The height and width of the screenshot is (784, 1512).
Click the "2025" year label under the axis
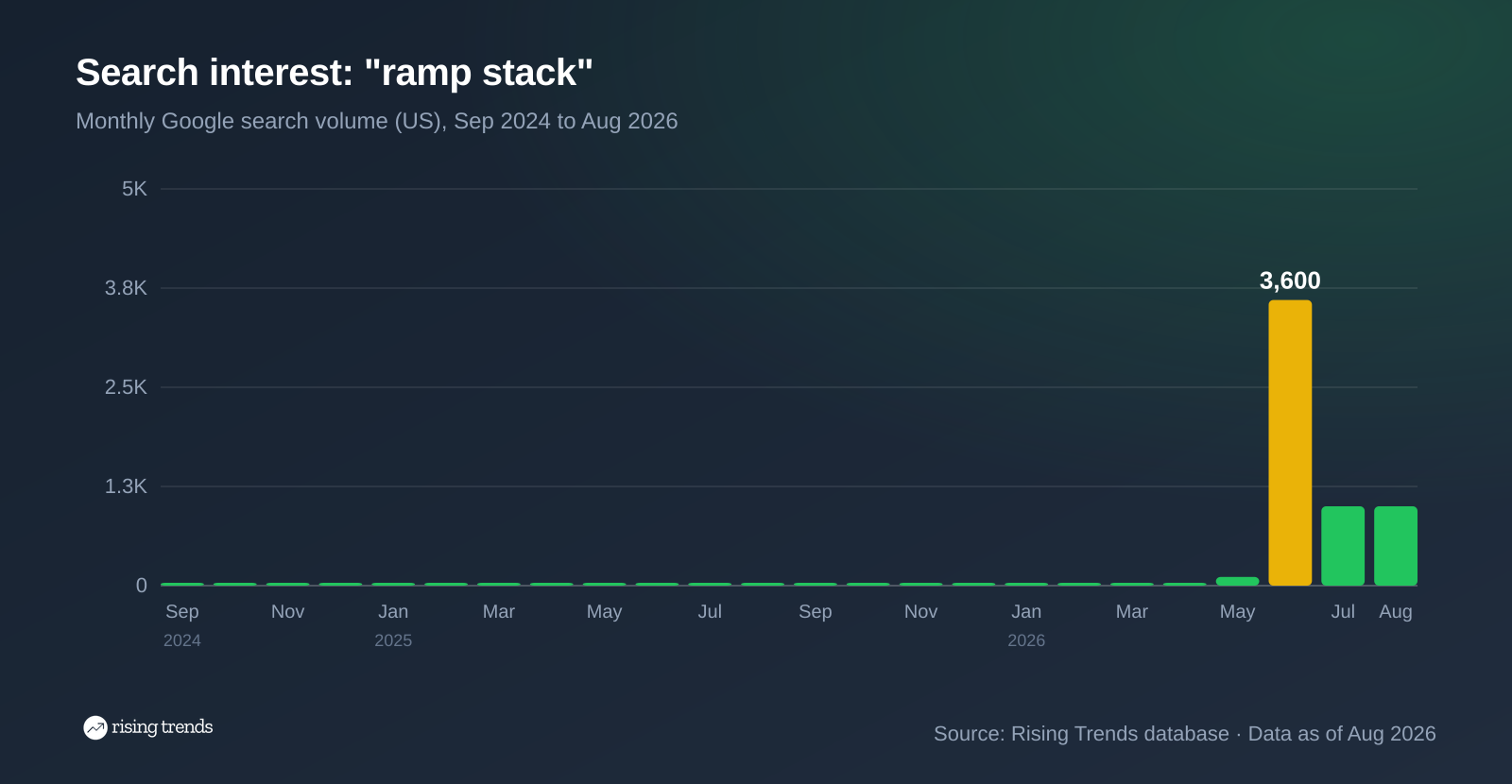[x=393, y=640]
